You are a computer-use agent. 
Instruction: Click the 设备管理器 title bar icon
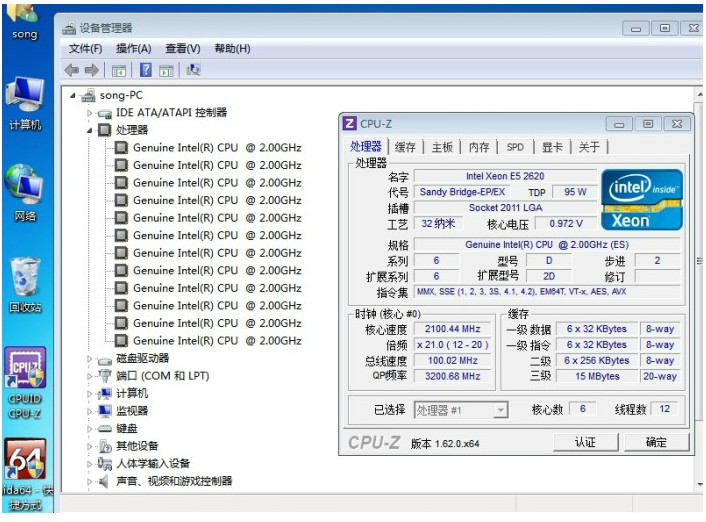pyautogui.click(x=69, y=28)
